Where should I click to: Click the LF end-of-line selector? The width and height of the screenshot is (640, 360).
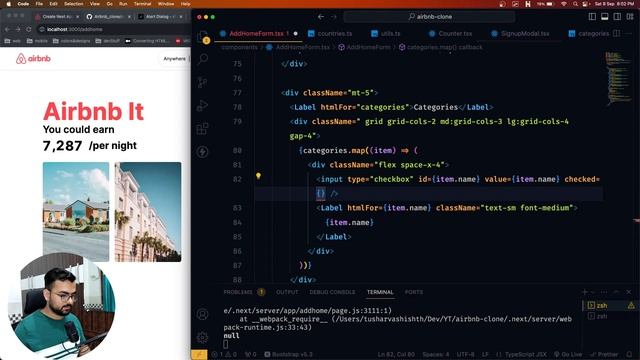pyautogui.click(x=485, y=354)
